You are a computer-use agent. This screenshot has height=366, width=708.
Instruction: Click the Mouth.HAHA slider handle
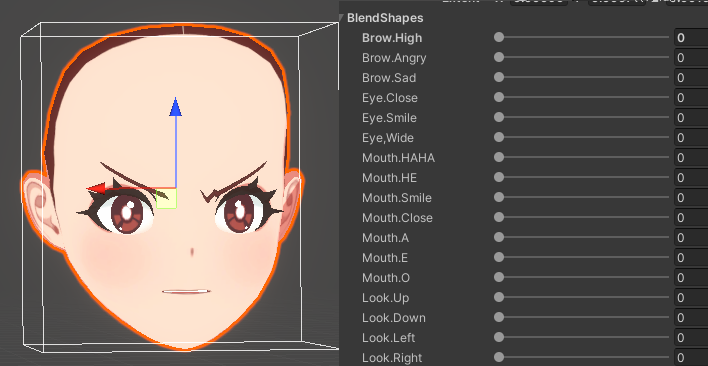point(499,157)
